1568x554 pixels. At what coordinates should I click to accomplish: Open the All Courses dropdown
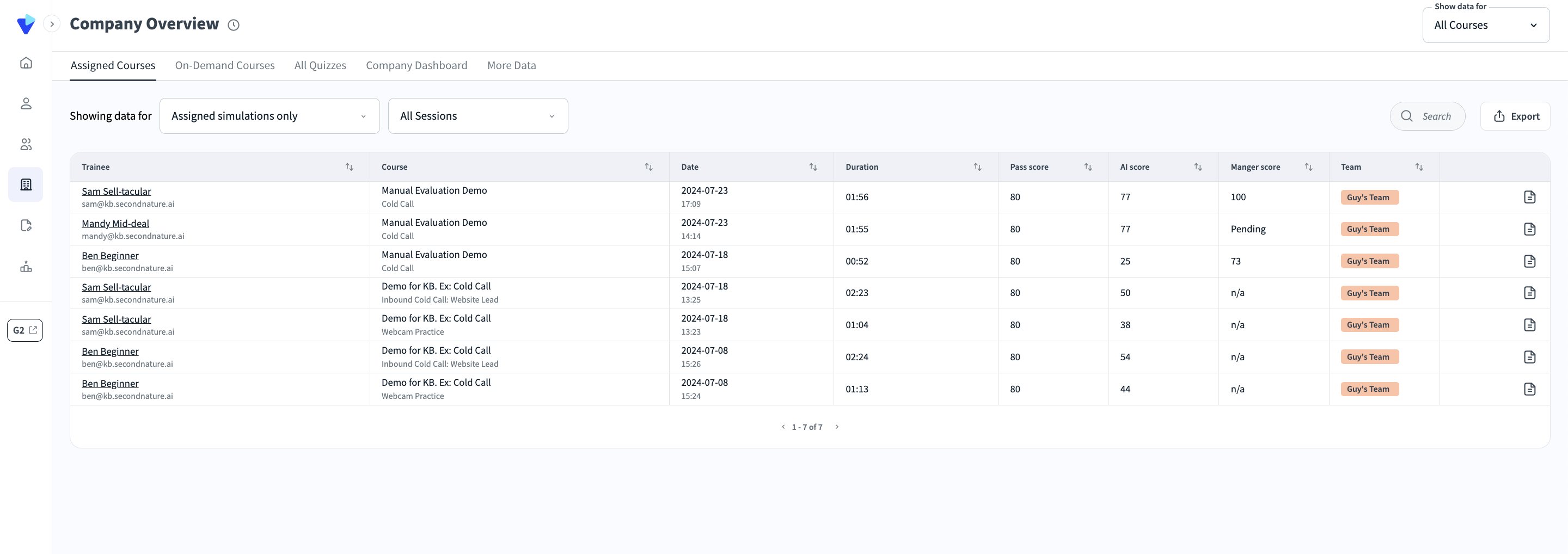[x=1485, y=26]
